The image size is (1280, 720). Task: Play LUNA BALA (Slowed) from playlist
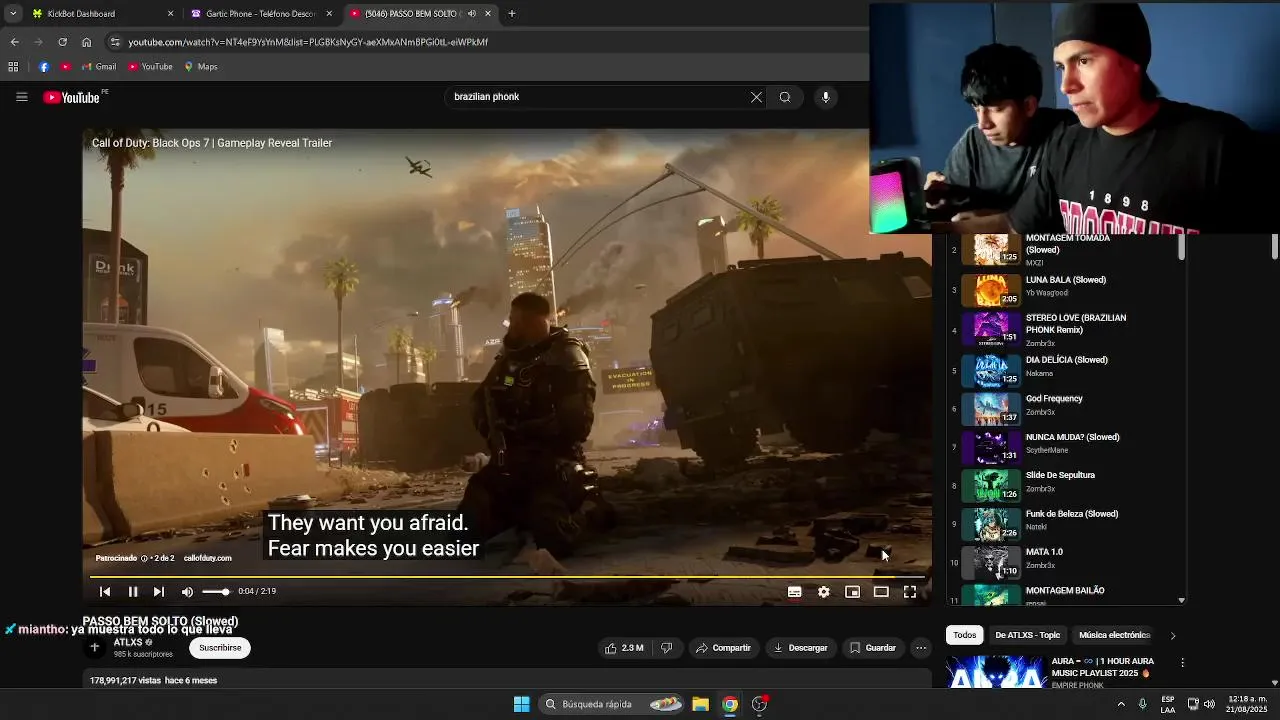pos(1065,289)
